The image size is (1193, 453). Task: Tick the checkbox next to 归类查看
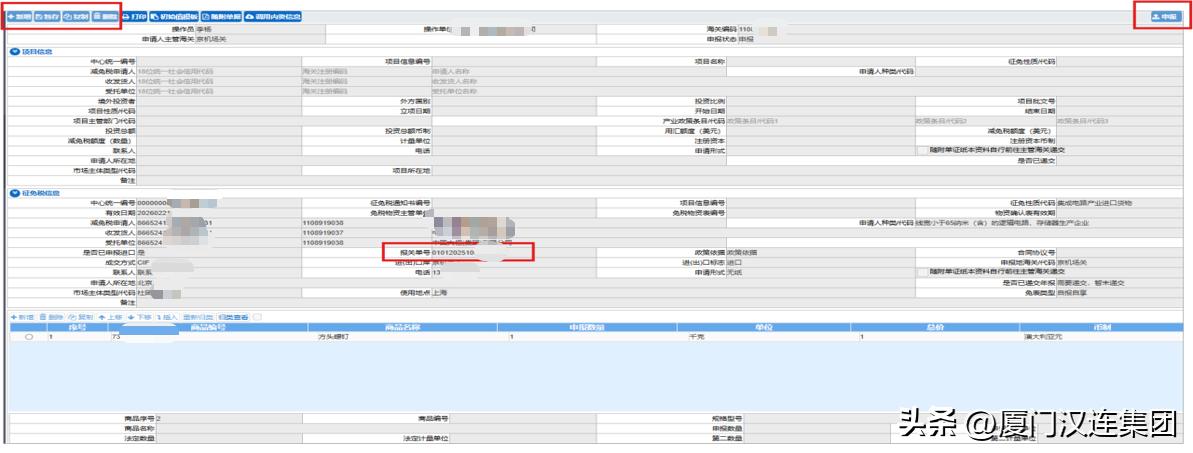[257, 317]
